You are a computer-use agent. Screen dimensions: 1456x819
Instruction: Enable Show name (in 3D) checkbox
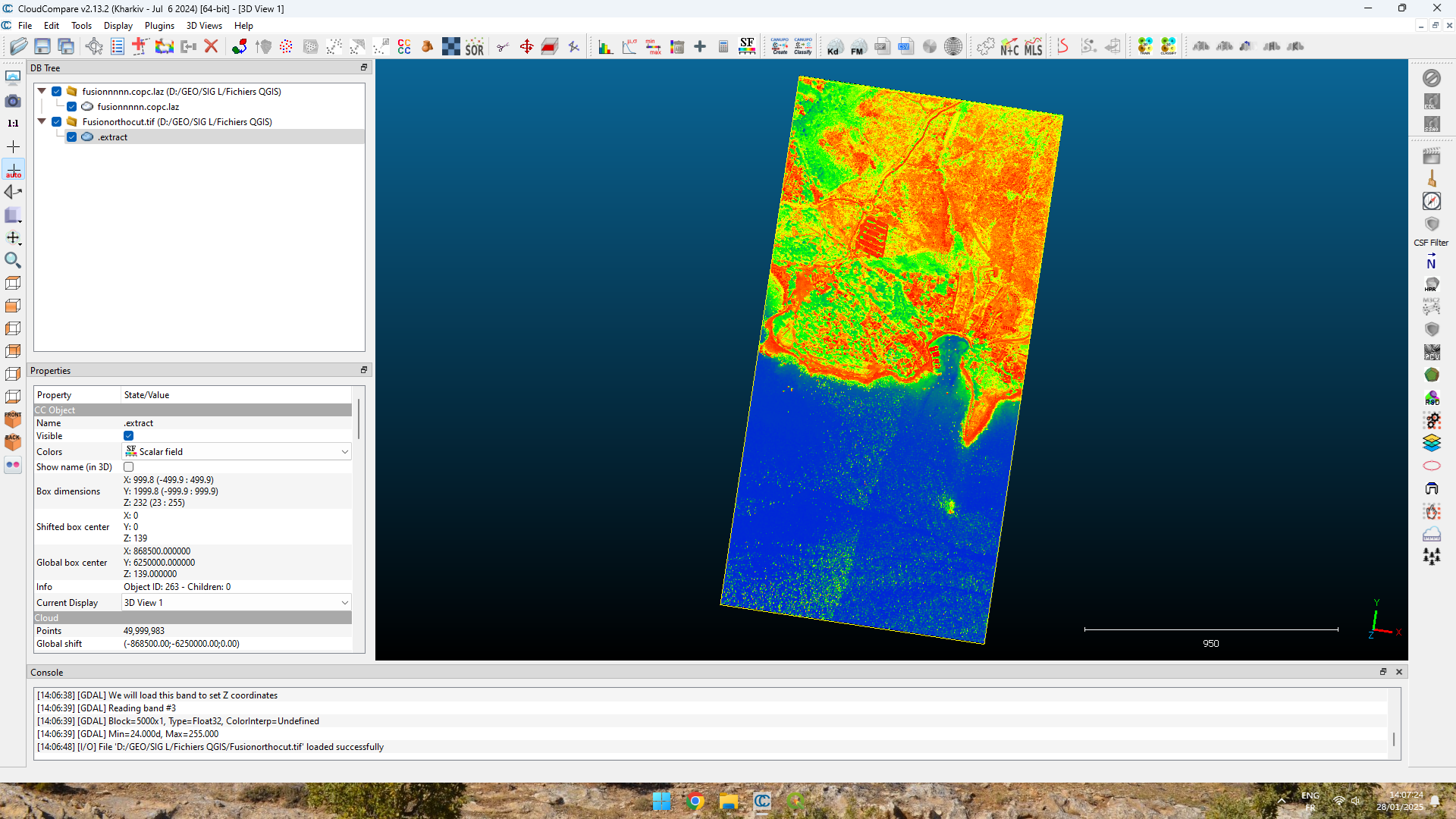[129, 467]
